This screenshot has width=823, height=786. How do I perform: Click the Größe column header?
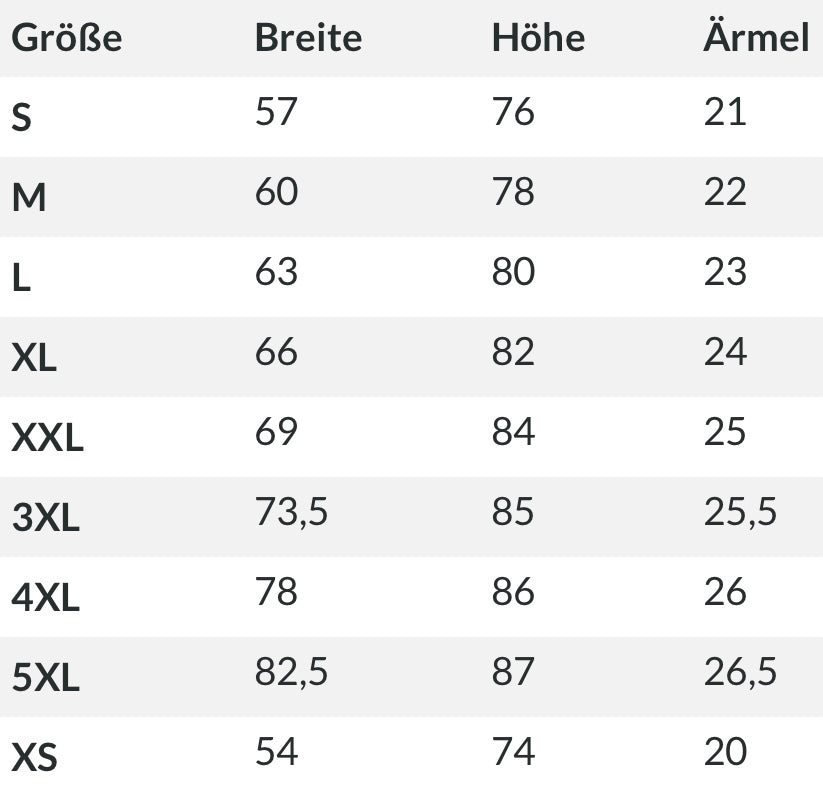point(66,39)
